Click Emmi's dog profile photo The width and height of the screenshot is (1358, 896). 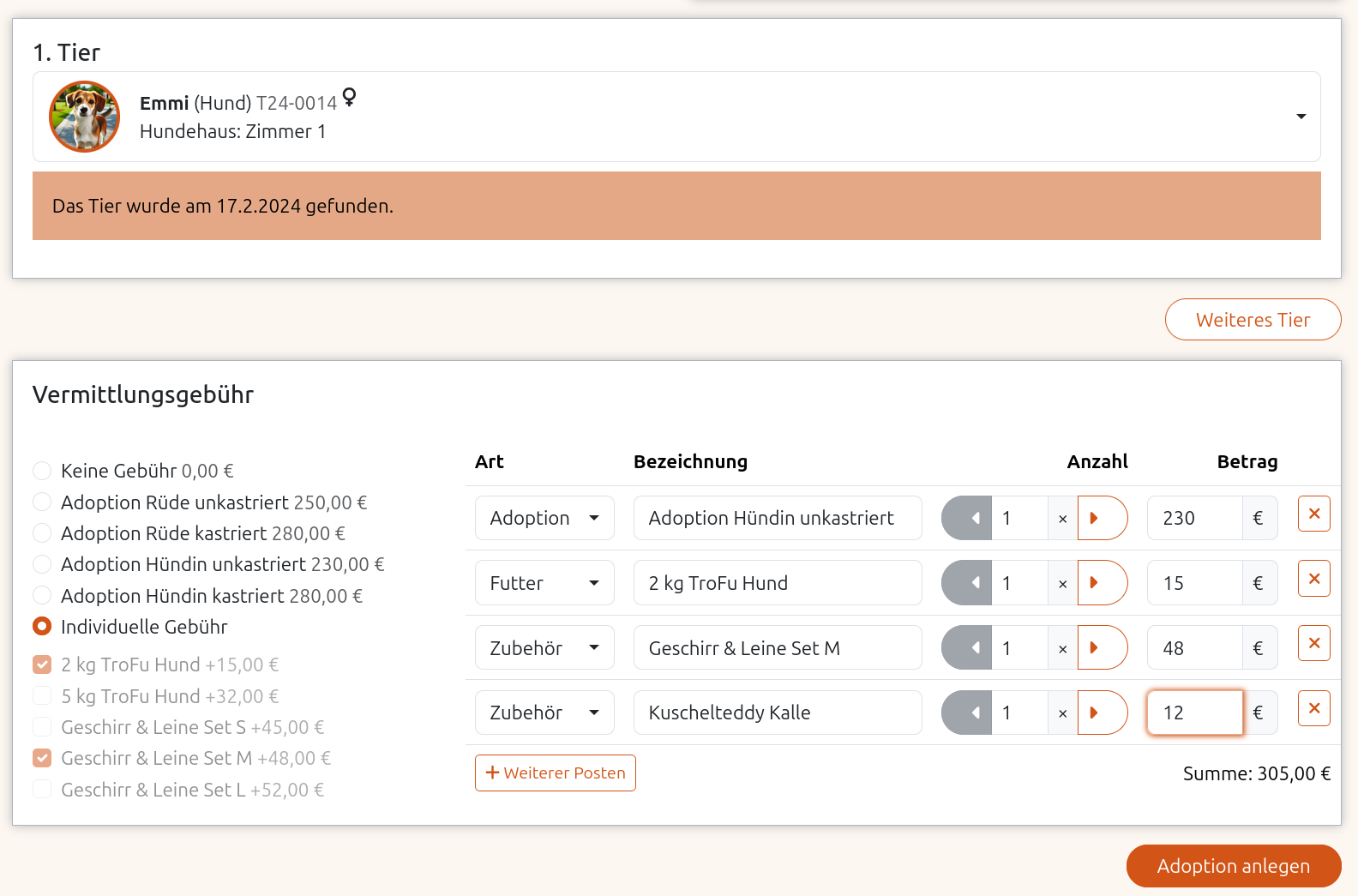tap(85, 117)
